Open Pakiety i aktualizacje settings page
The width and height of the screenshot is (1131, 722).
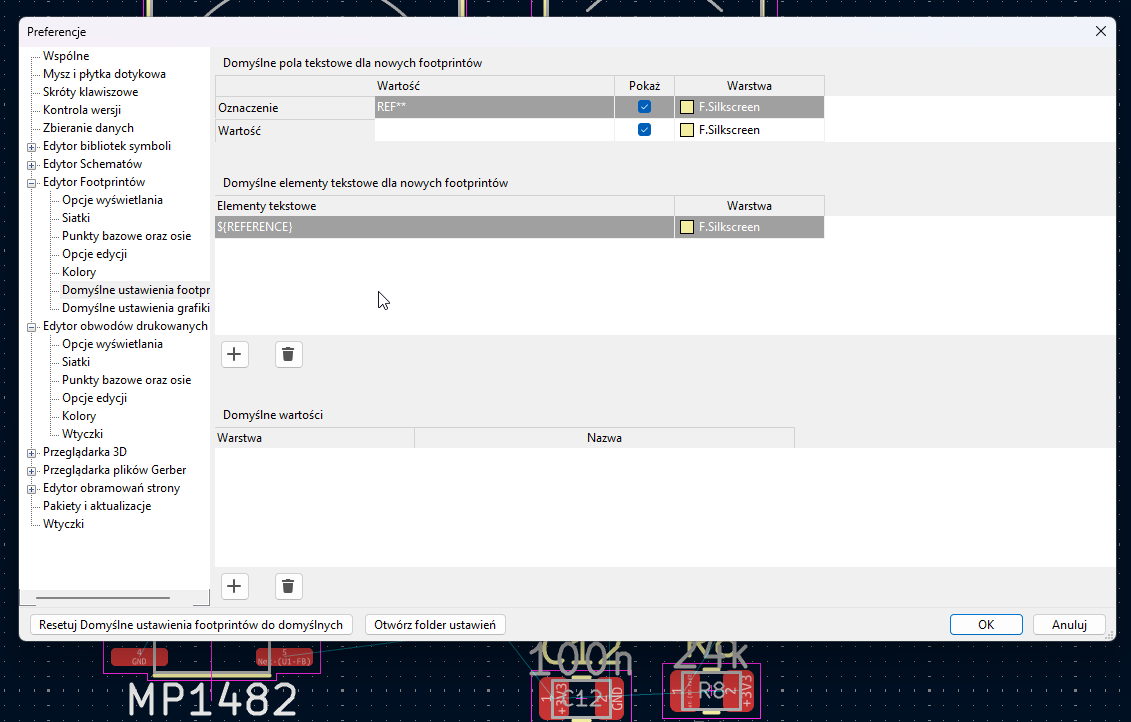(x=96, y=506)
